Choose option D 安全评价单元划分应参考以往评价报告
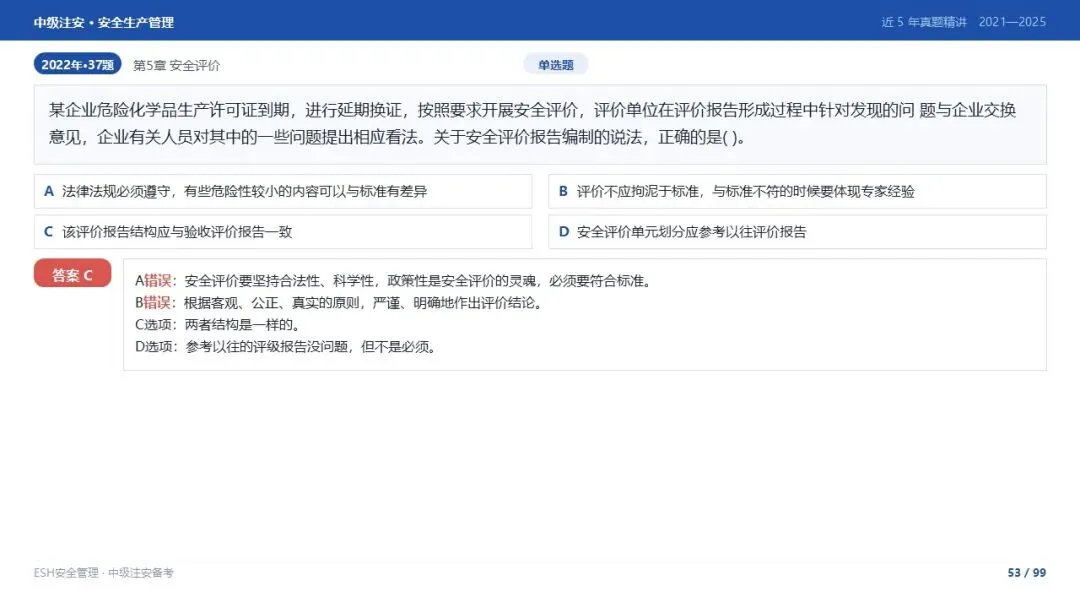 (x=797, y=232)
